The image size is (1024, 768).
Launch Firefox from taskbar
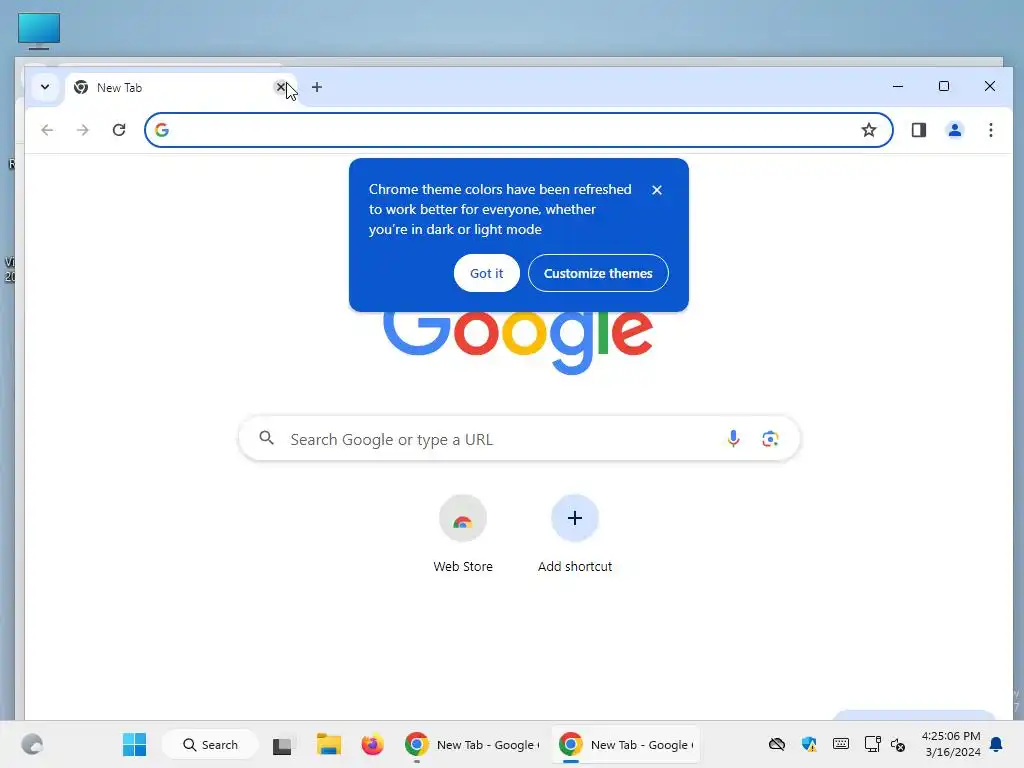point(372,744)
